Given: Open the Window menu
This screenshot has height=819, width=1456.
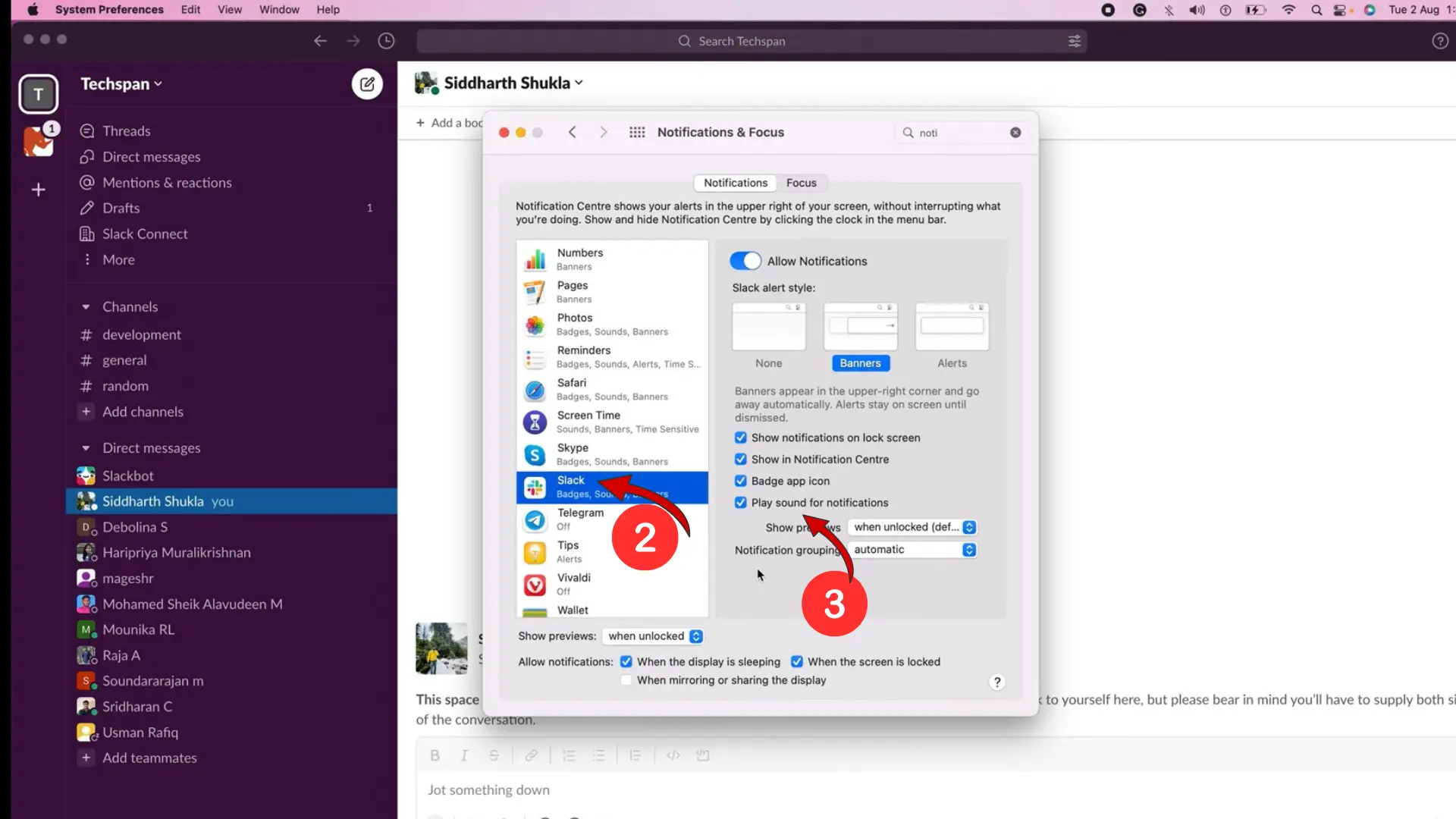Looking at the screenshot, I should pos(279,10).
